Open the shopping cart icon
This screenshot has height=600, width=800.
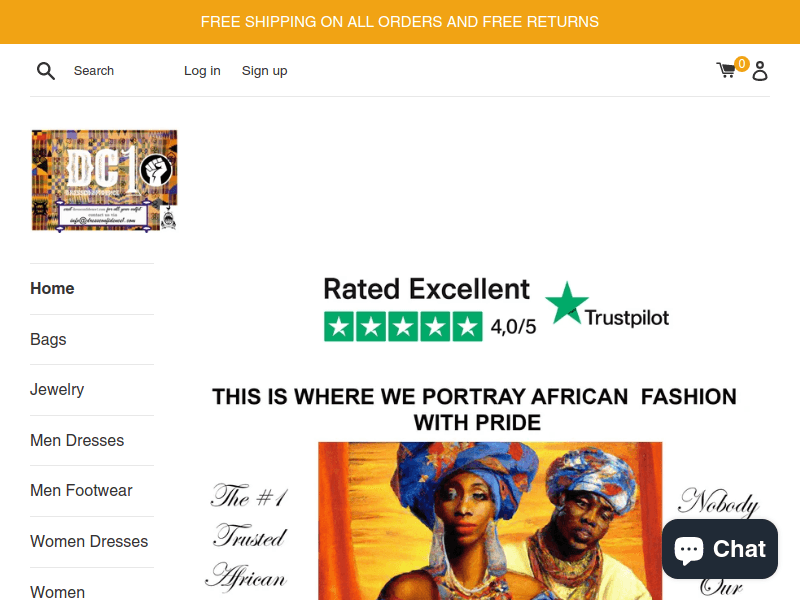[726, 70]
